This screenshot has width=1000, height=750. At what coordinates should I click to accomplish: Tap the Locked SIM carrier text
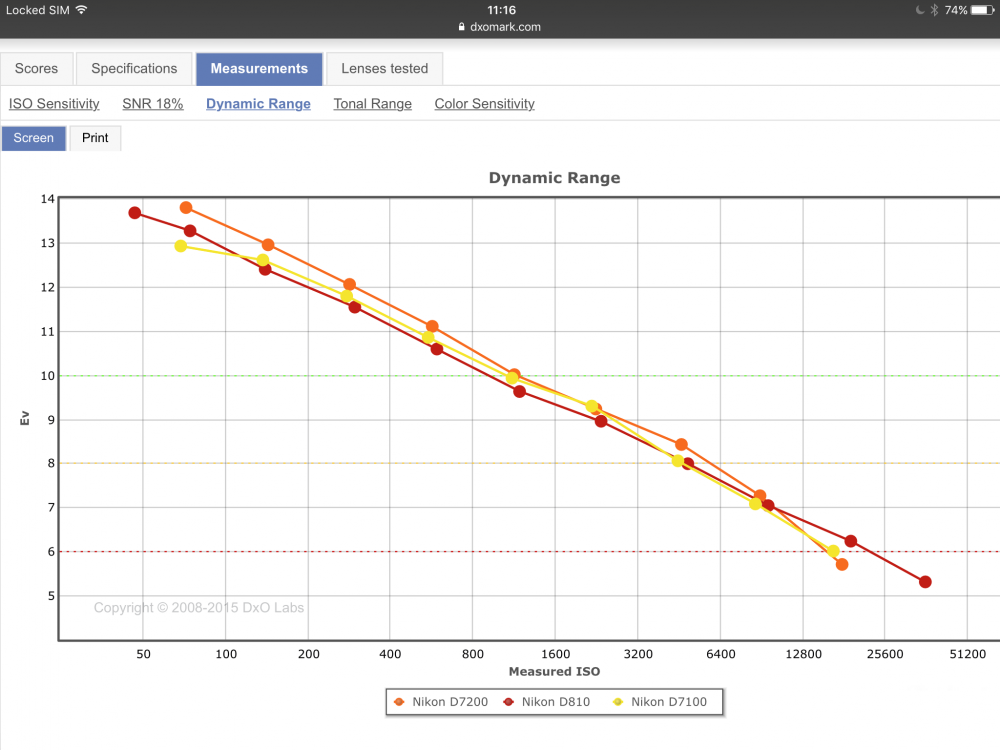[x=38, y=10]
